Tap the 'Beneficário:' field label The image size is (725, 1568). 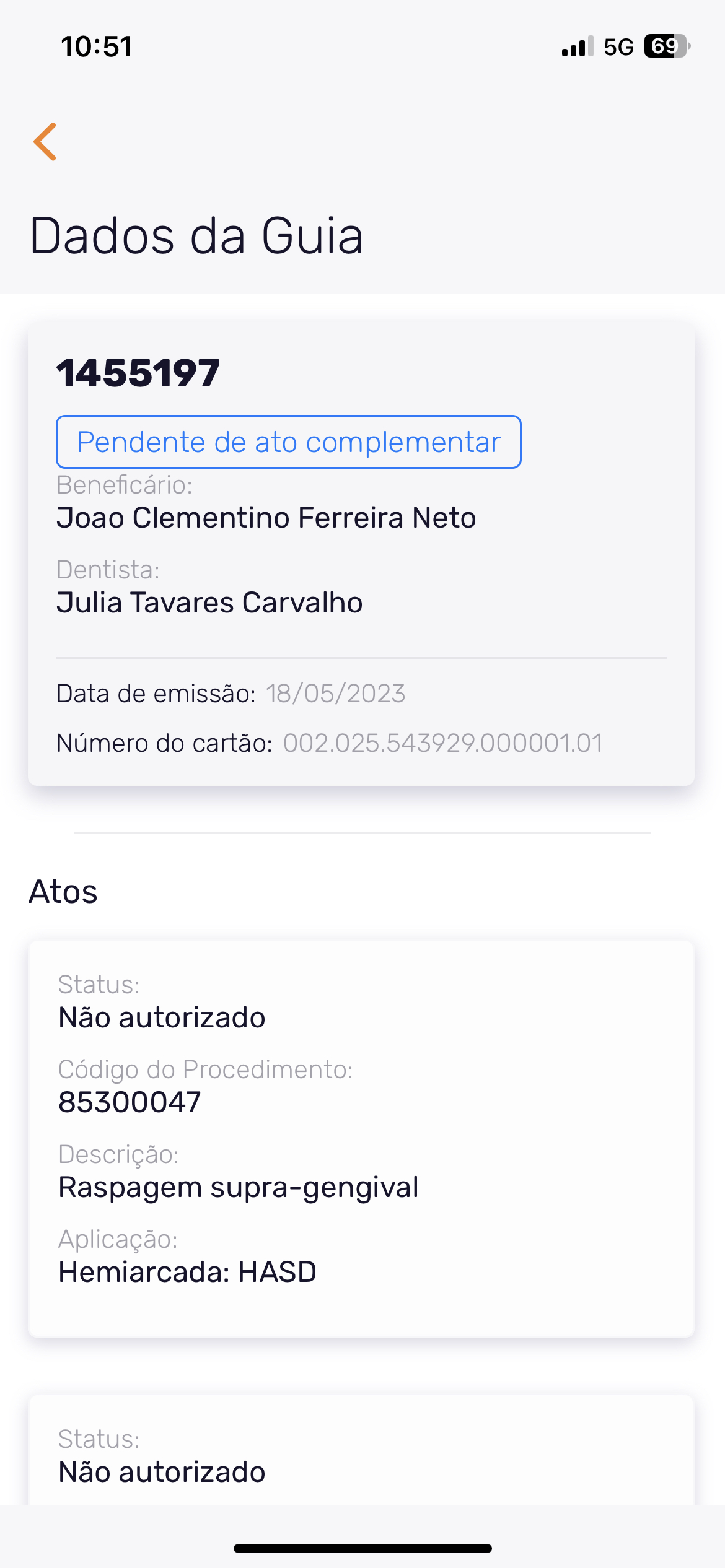(125, 486)
